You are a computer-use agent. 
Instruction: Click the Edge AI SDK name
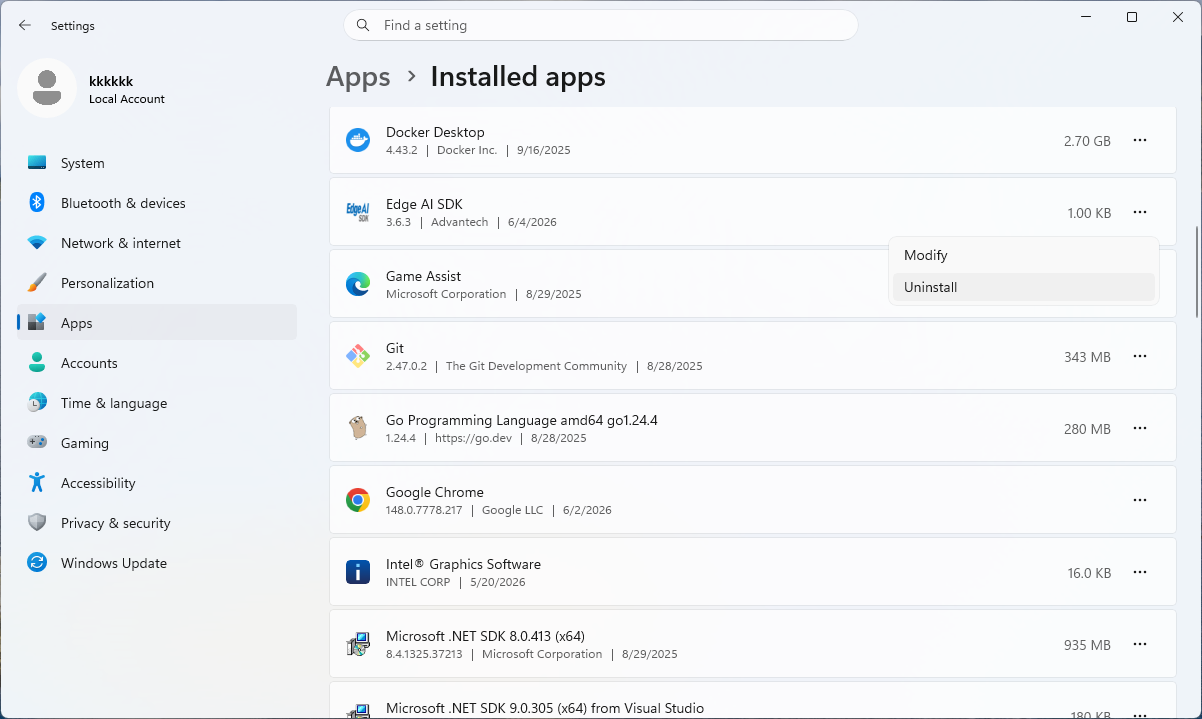click(x=424, y=204)
